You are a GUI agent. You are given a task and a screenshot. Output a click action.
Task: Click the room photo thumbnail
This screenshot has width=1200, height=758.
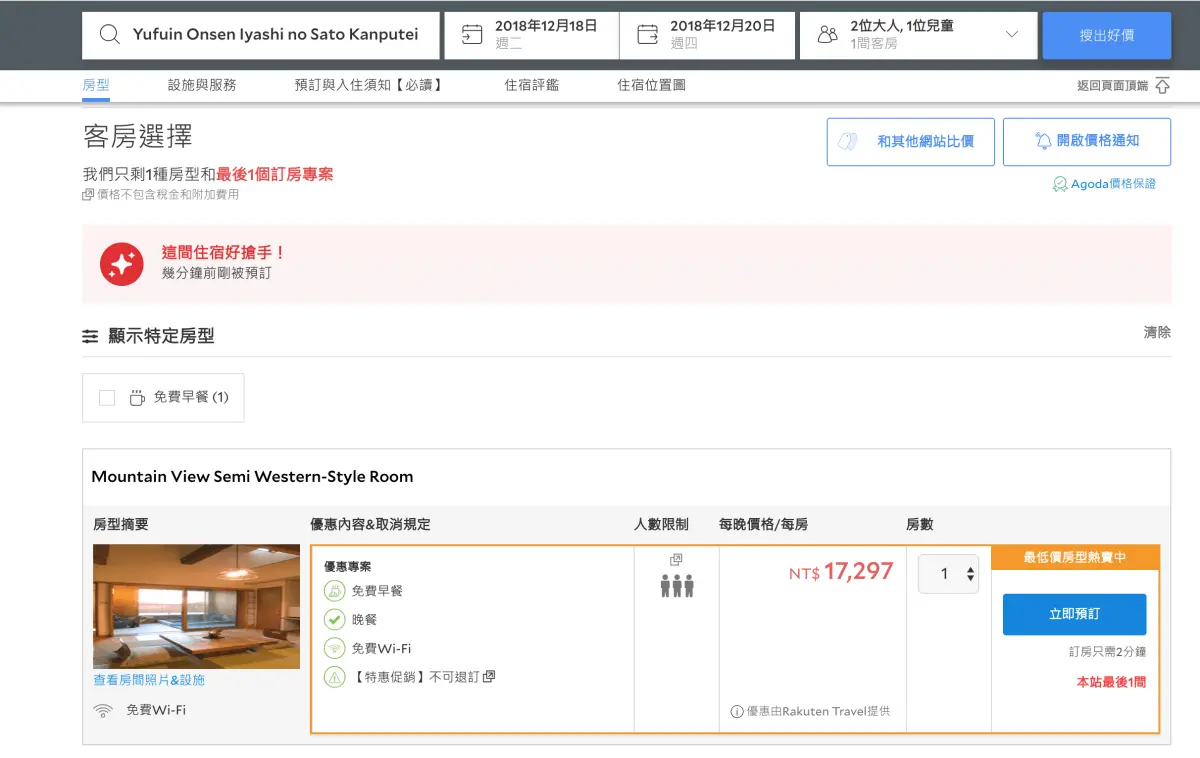pos(196,606)
